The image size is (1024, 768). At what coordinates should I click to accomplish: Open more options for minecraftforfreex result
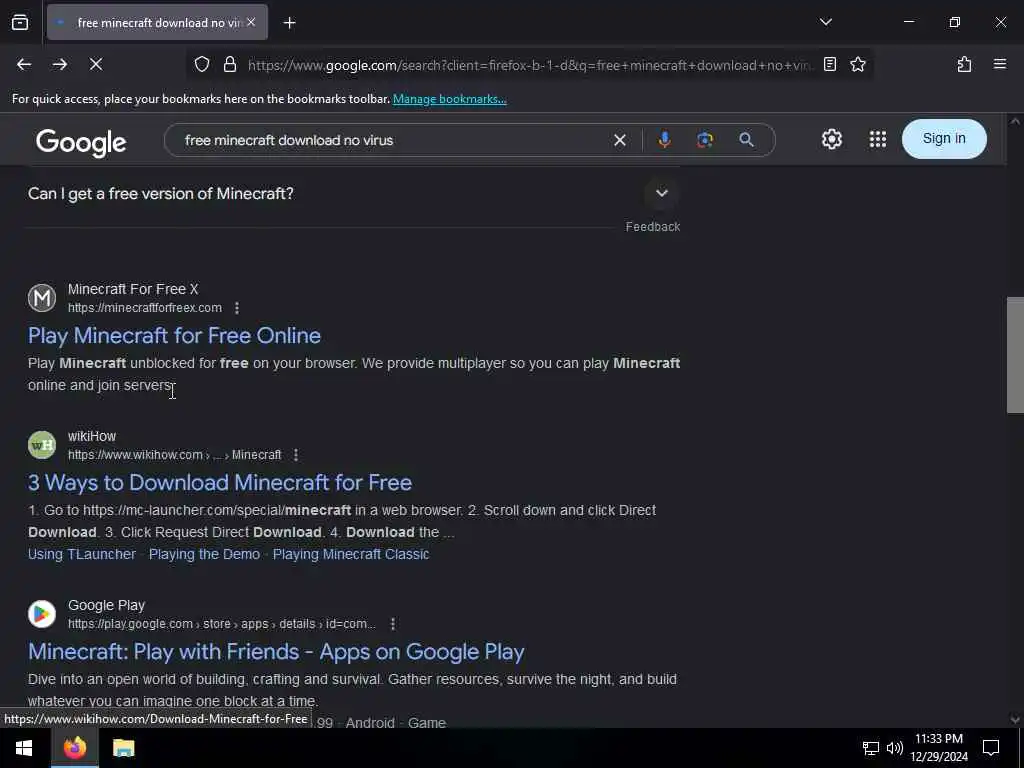(x=236, y=308)
